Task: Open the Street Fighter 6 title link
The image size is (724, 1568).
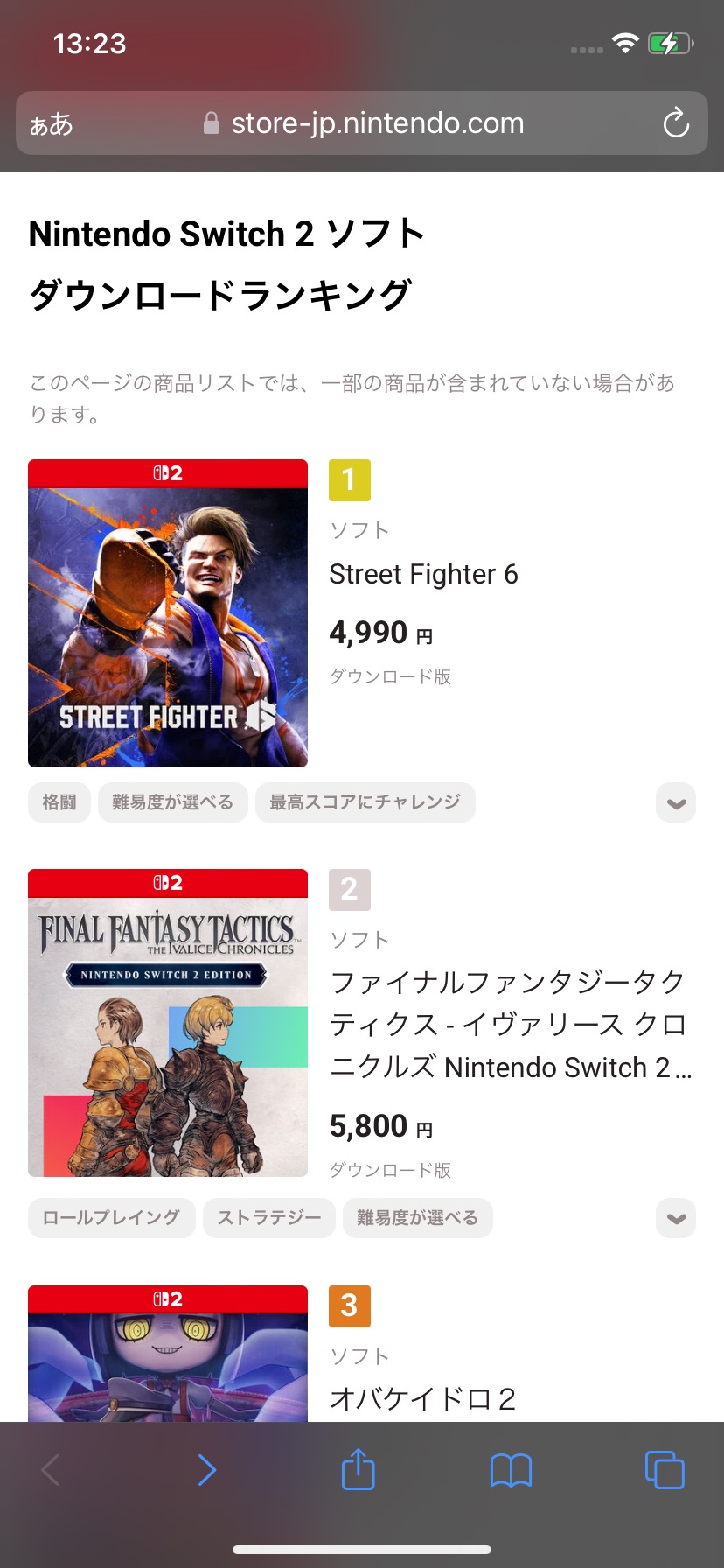Action: [x=423, y=575]
